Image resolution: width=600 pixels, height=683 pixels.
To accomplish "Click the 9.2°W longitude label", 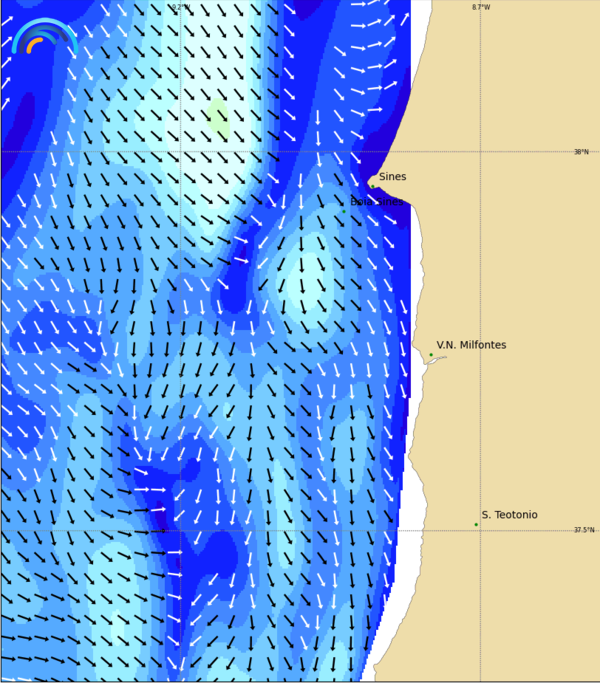I will [180, 7].
